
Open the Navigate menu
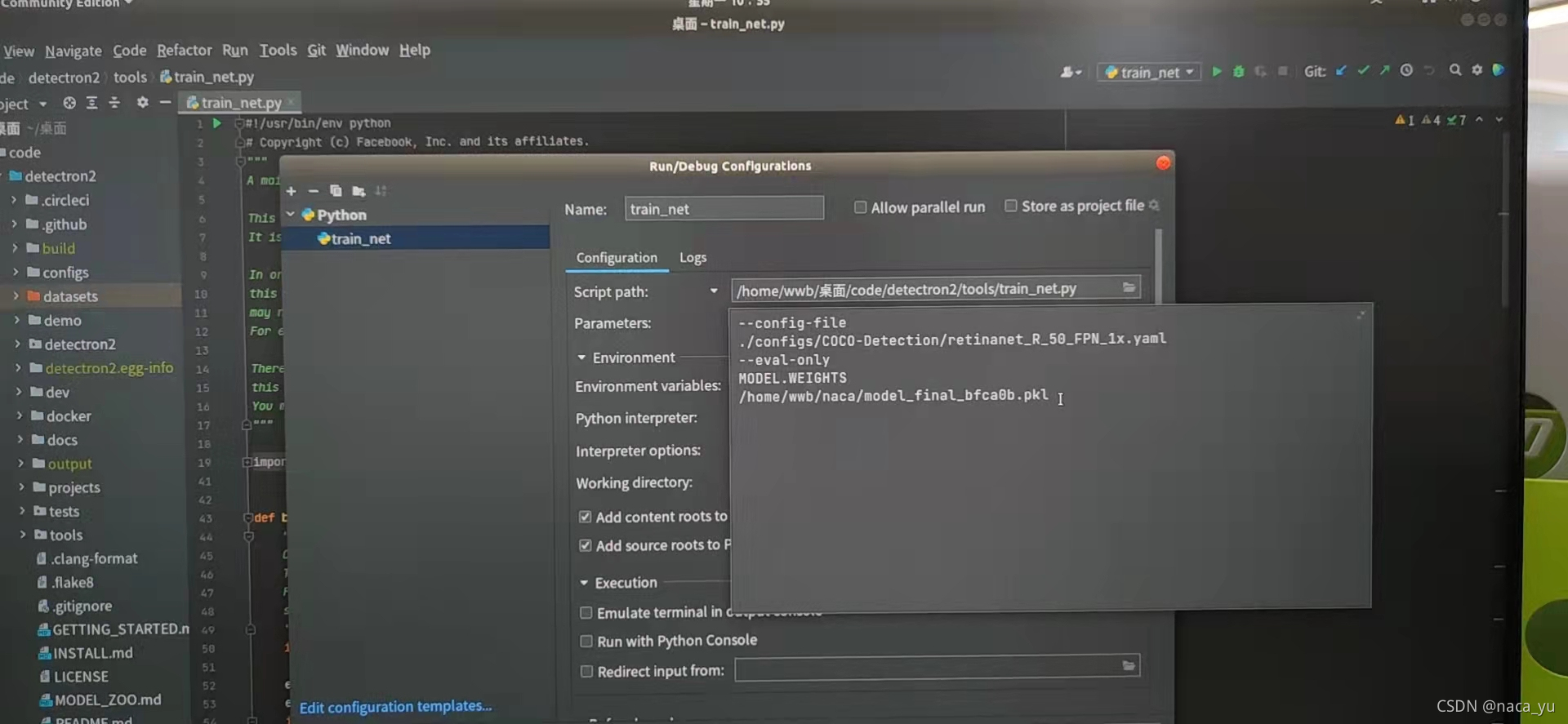(x=73, y=51)
